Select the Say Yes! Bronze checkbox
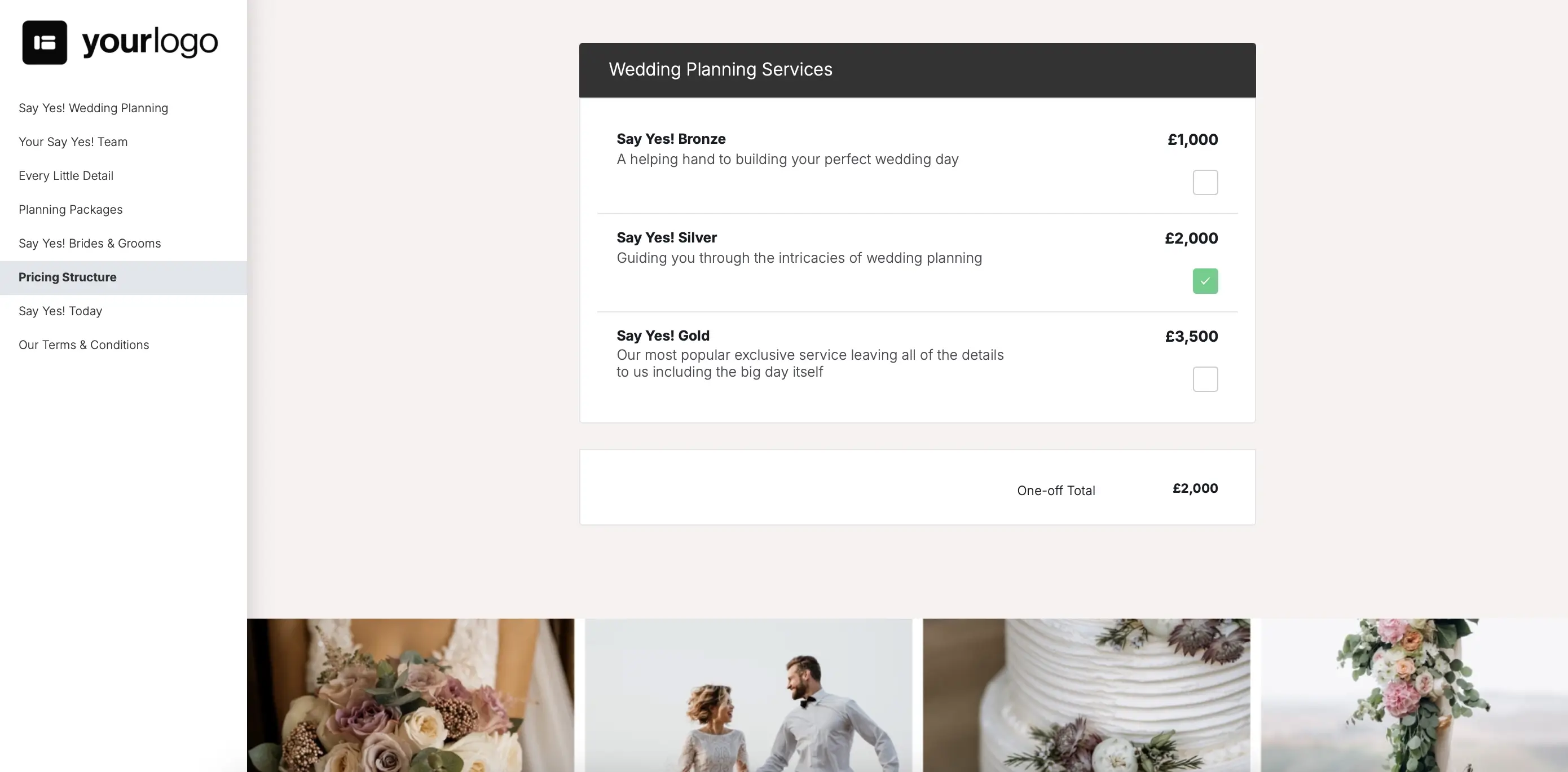 (1205, 182)
